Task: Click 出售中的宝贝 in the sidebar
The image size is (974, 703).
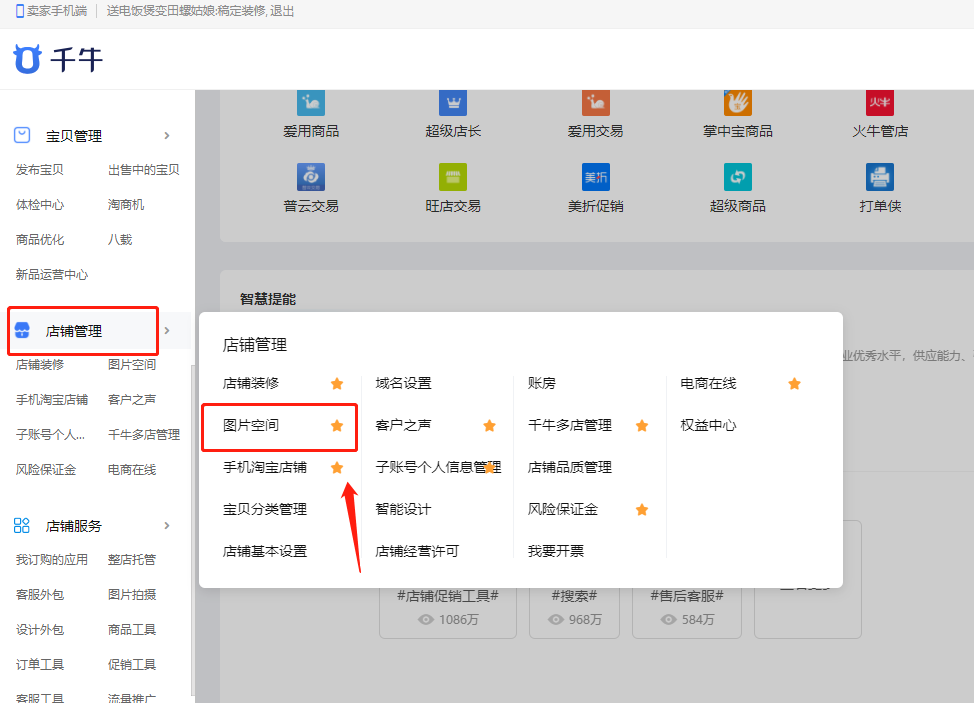Action: point(143,170)
